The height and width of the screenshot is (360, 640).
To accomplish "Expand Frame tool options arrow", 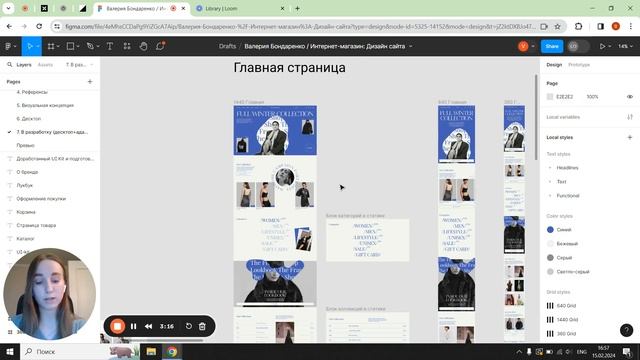I will pyautogui.click(x=58, y=47).
